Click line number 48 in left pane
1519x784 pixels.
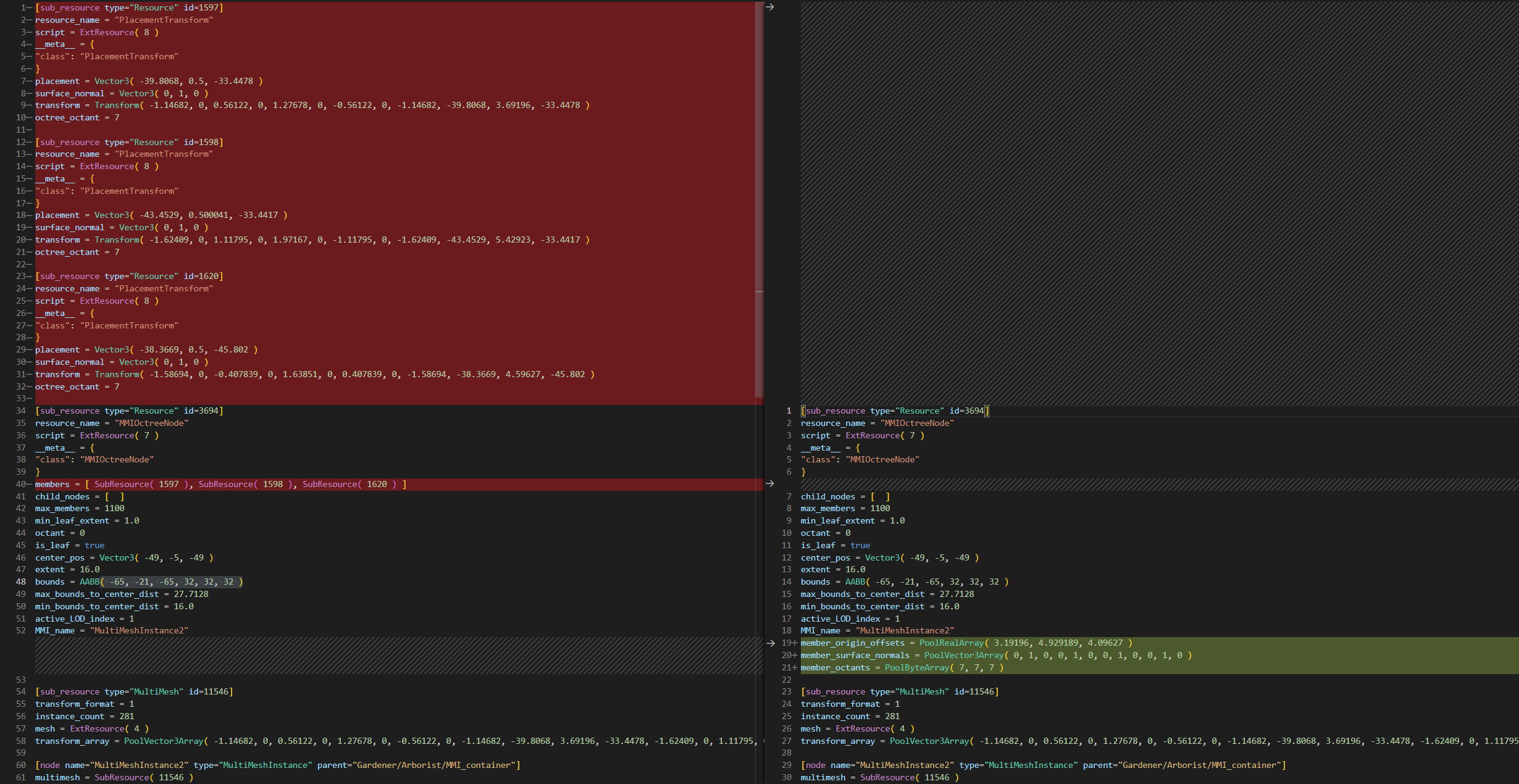(21, 582)
